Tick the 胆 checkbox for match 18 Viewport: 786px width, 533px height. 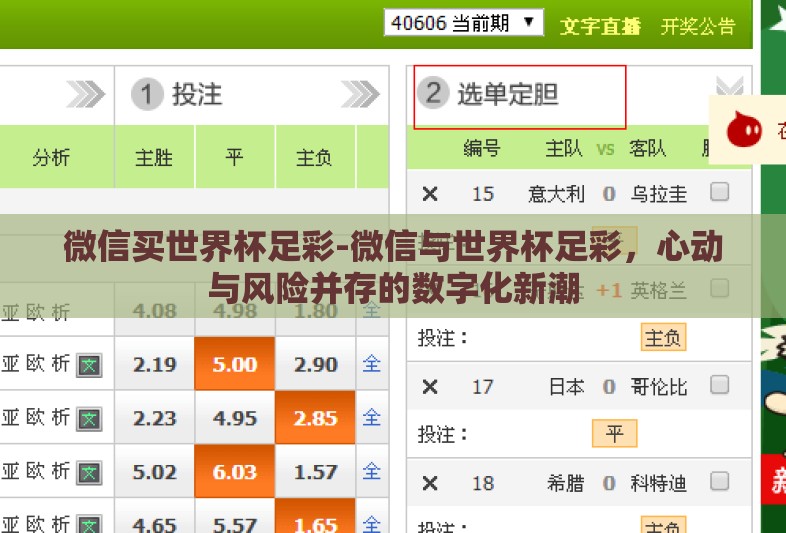tap(719, 481)
